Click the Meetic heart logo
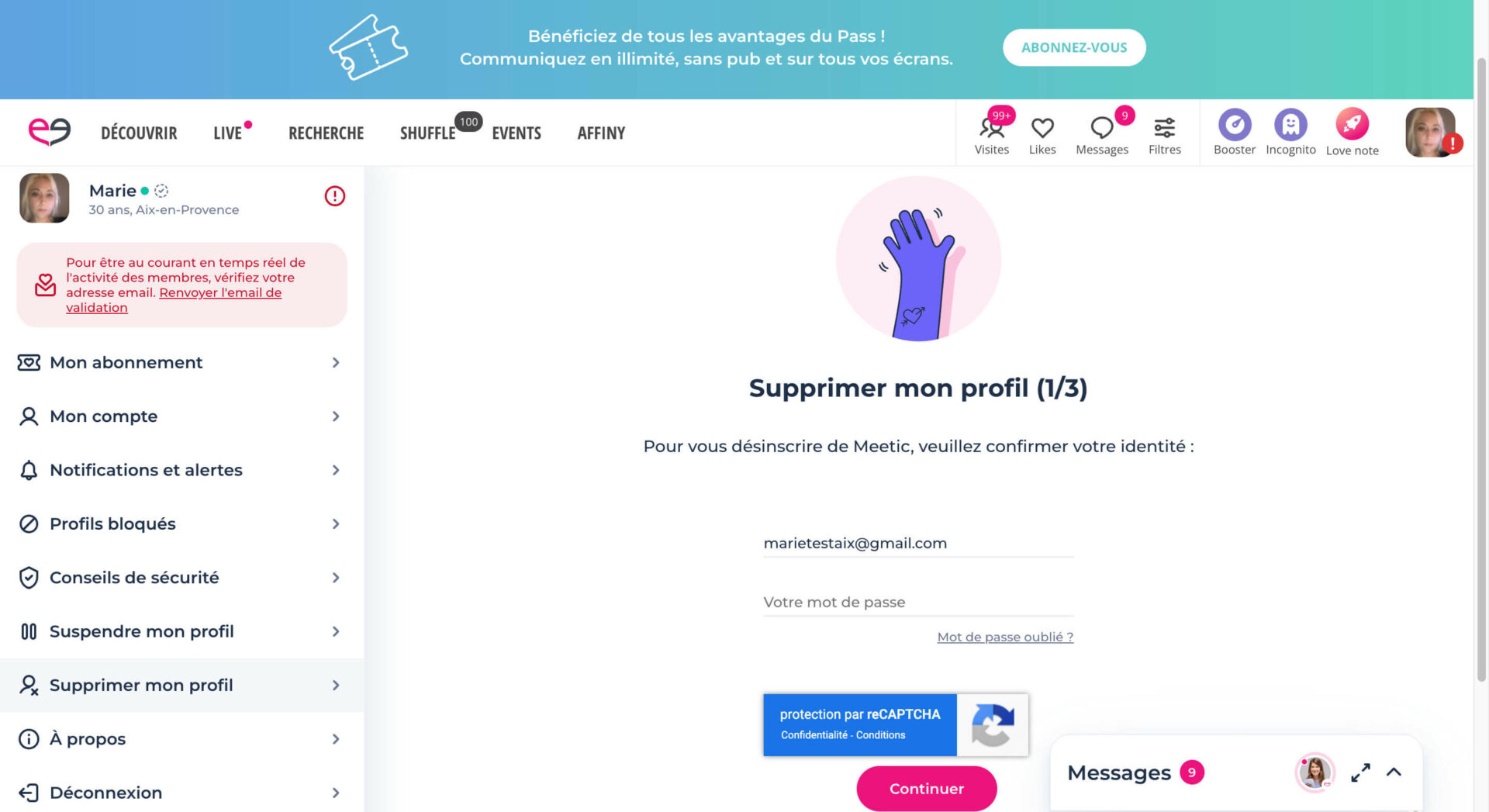This screenshot has width=1489, height=812. click(x=50, y=132)
